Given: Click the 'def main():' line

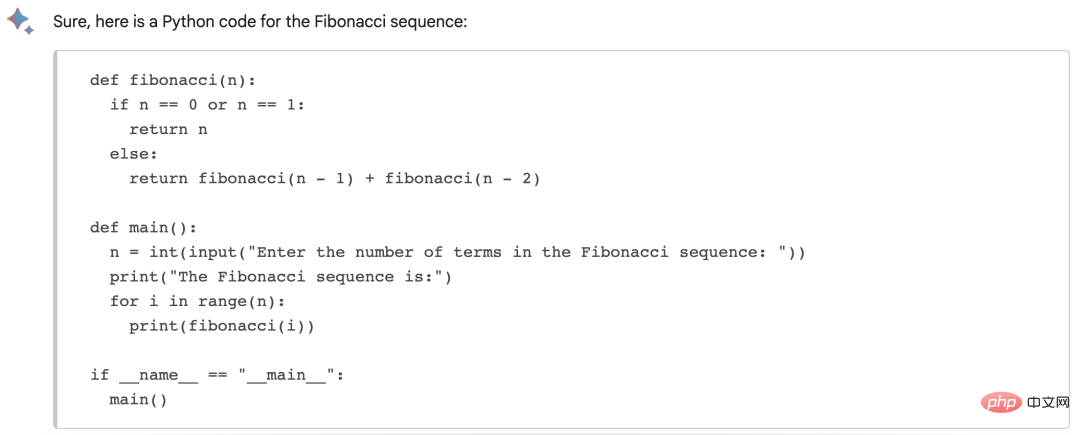Looking at the screenshot, I should pyautogui.click(x=143, y=227).
